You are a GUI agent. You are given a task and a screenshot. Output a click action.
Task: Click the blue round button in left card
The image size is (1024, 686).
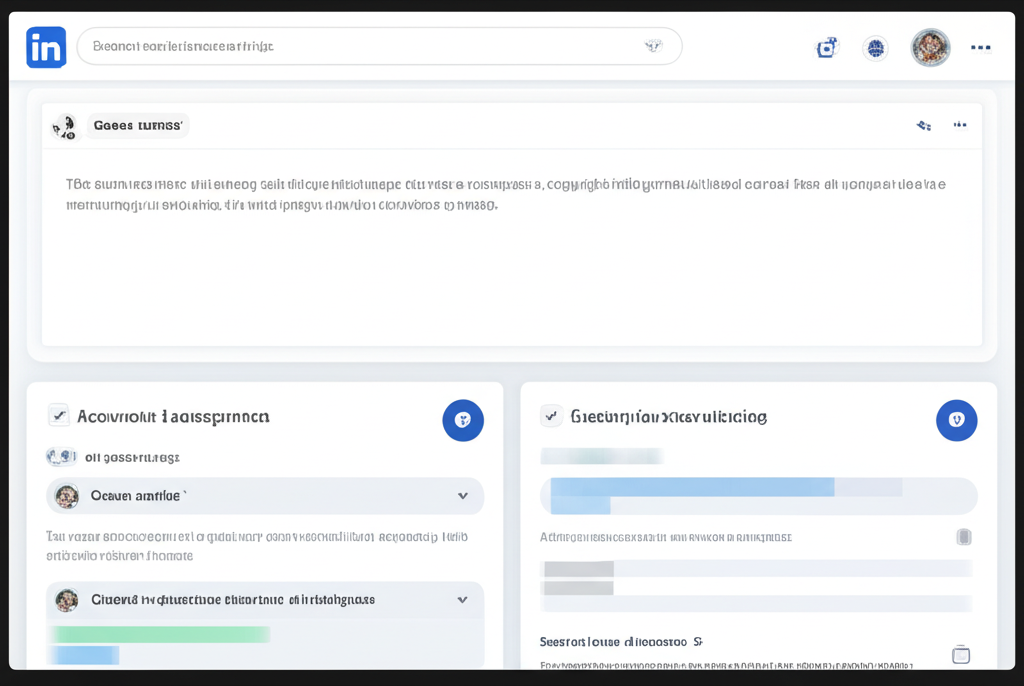pyautogui.click(x=463, y=420)
